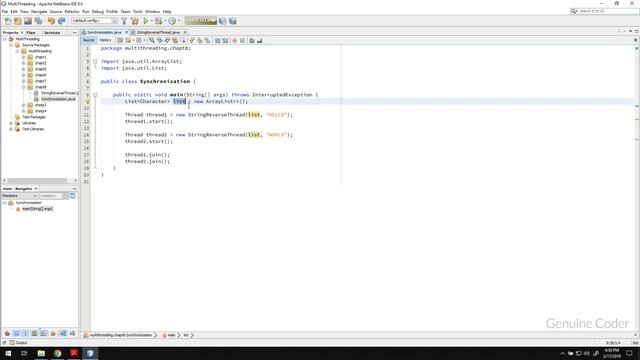Select the Test Packages node
Viewport: 640px width, 360px height.
tap(34, 117)
